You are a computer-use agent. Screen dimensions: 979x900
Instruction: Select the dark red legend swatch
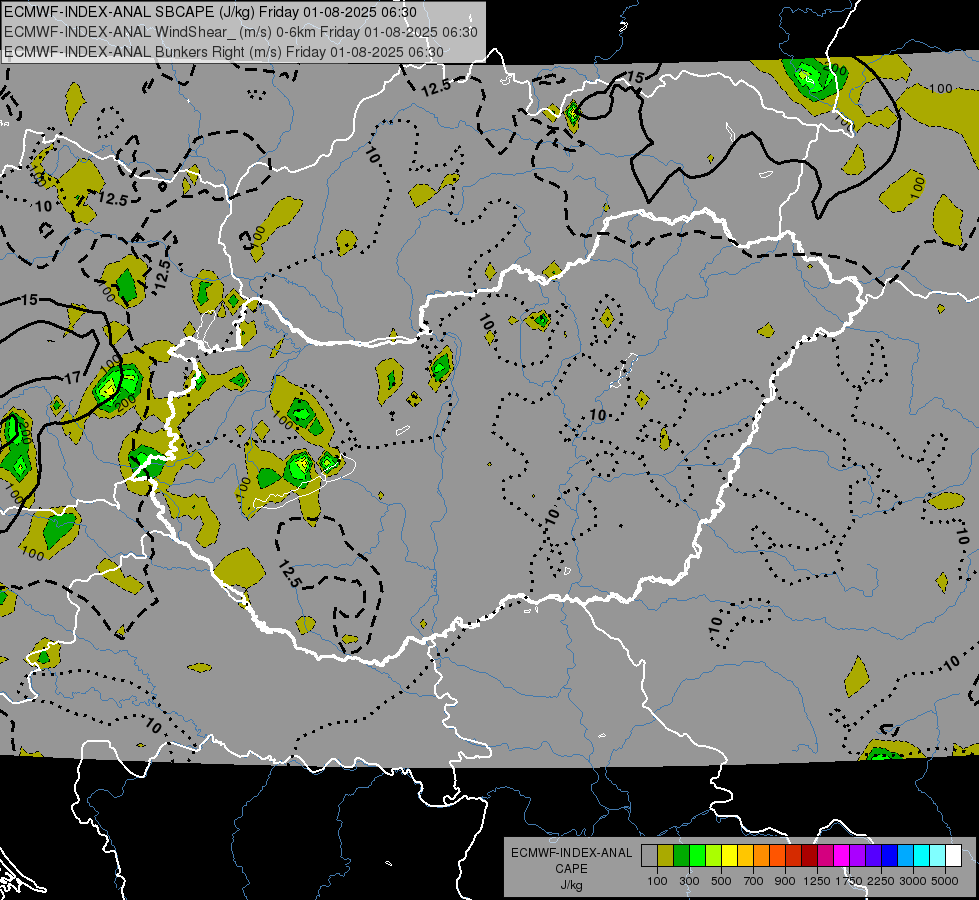(x=810, y=855)
